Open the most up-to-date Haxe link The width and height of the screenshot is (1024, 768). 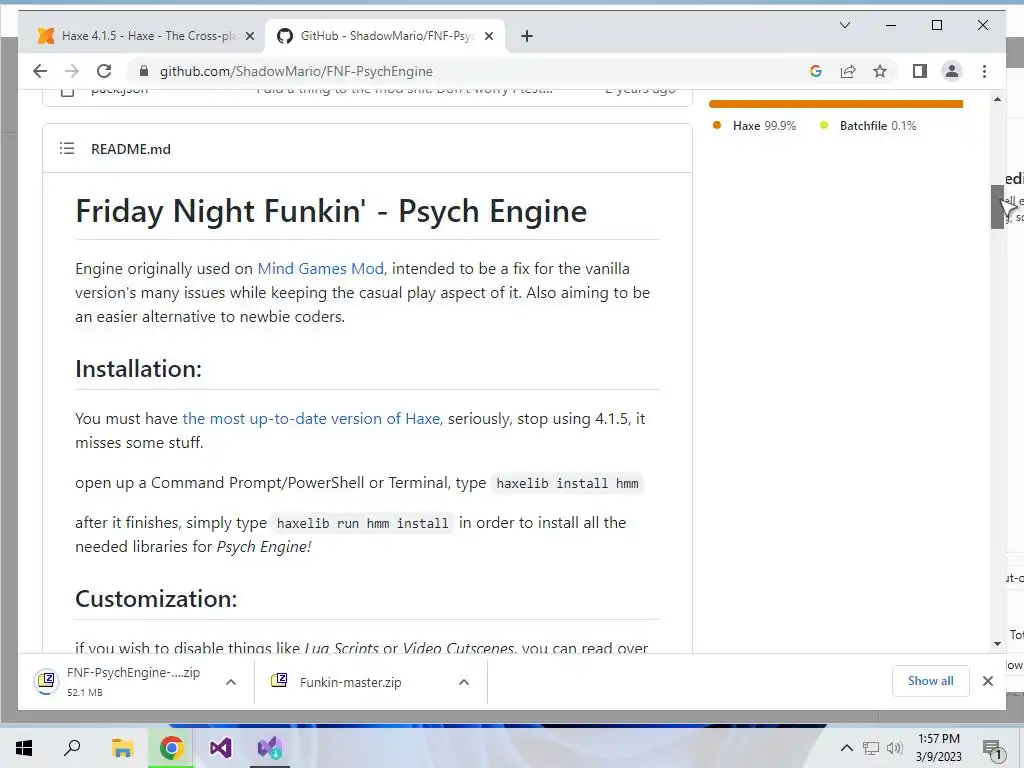312,419
